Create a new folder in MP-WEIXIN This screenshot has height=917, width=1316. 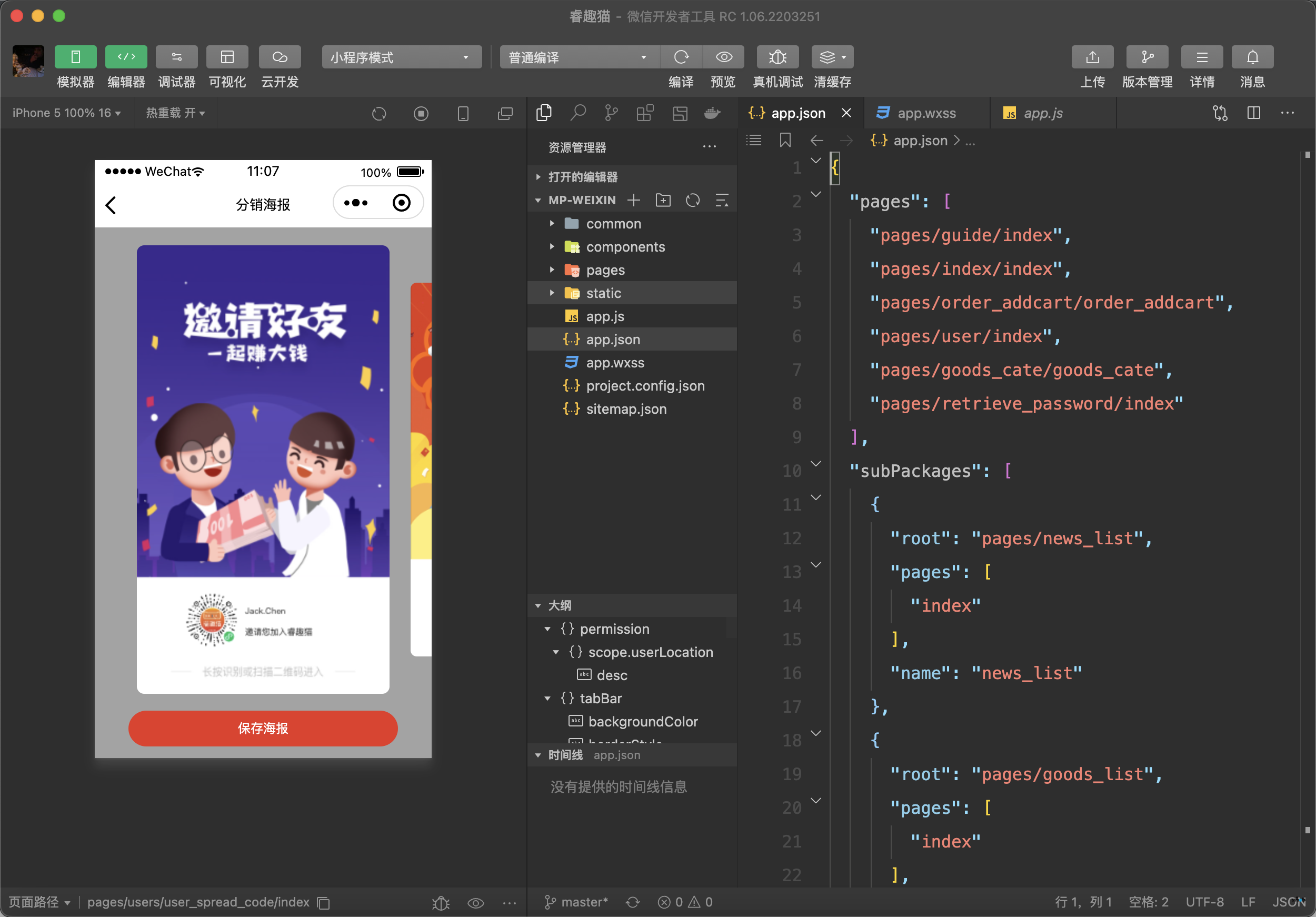(663, 200)
